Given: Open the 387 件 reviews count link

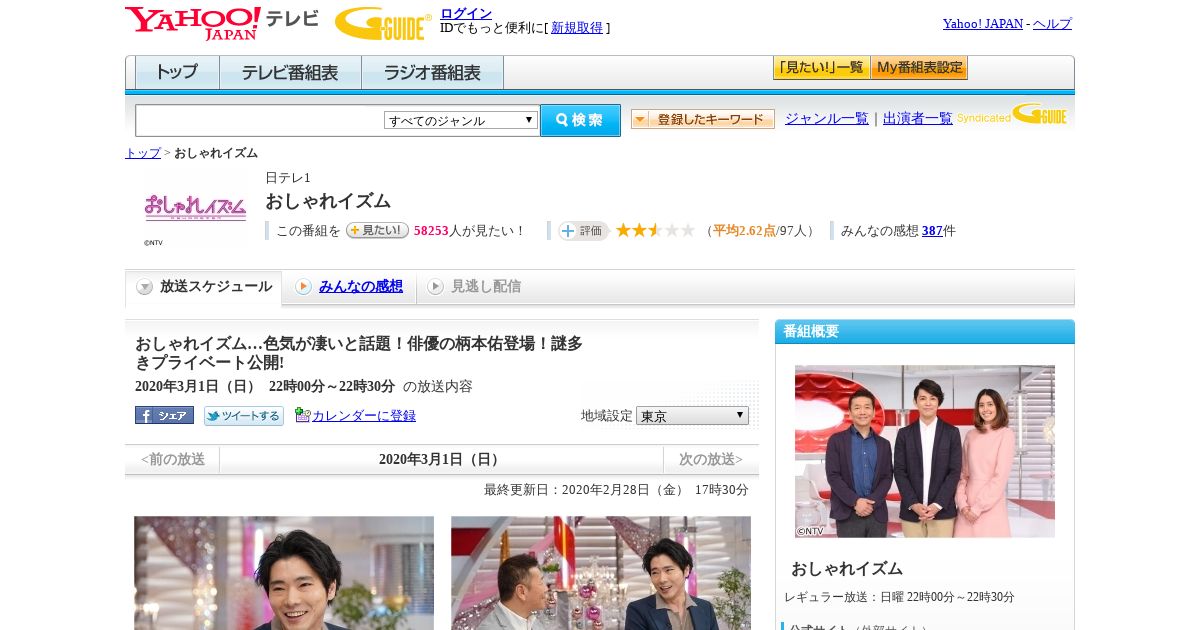Looking at the screenshot, I should coord(932,231).
